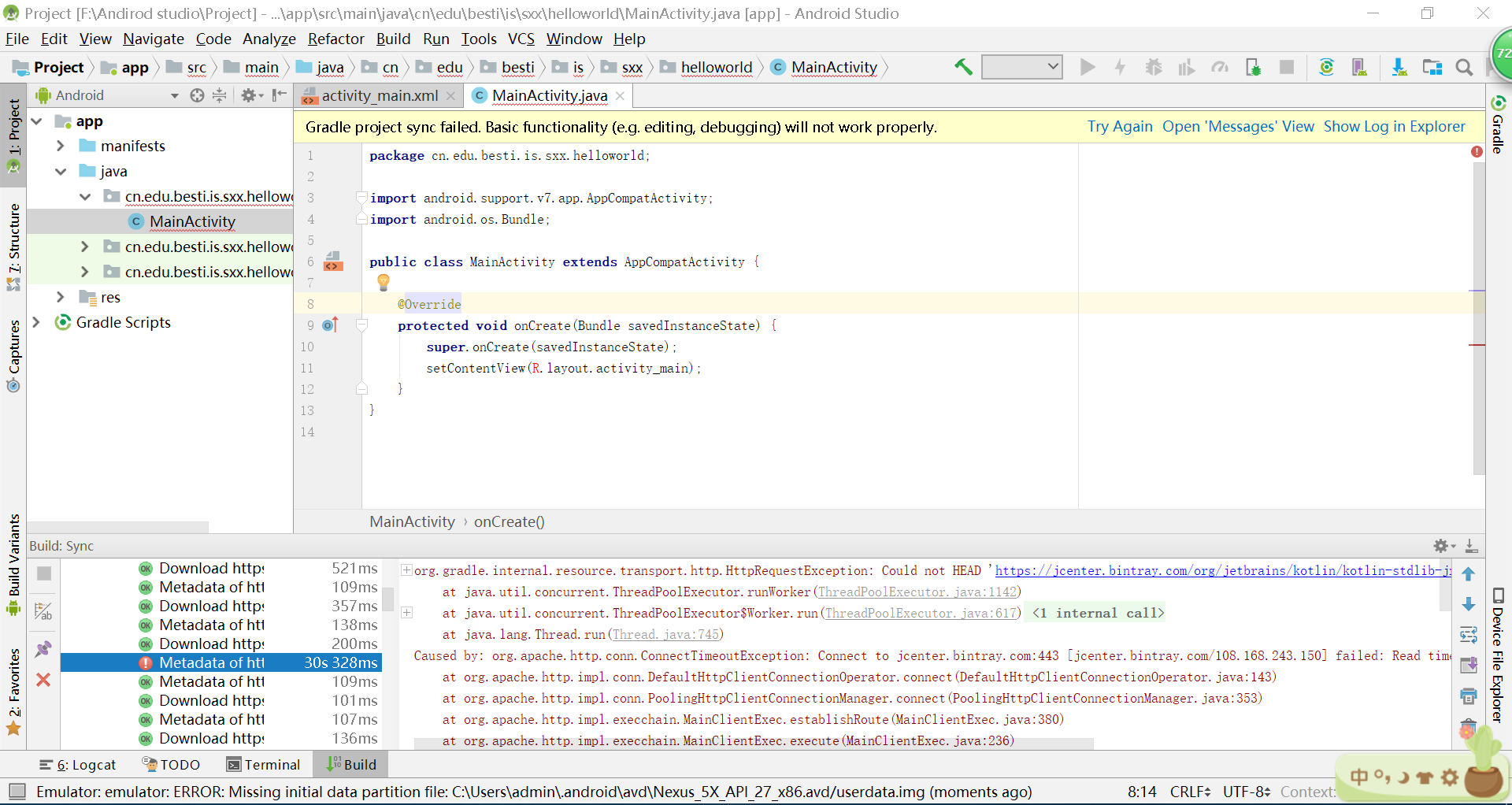Screen dimensions: 1512x805
Task: Expand the manifests folder
Action: tap(61, 146)
